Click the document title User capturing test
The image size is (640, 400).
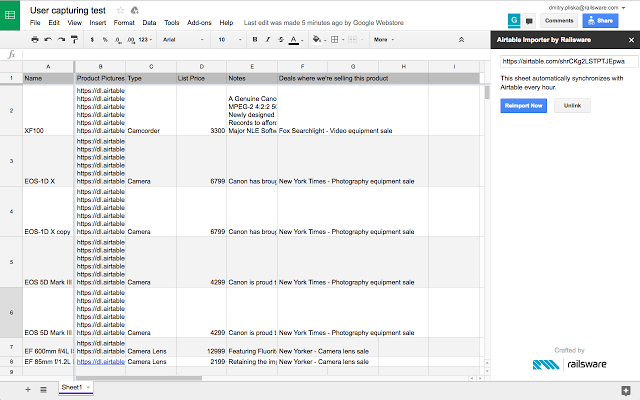(68, 10)
